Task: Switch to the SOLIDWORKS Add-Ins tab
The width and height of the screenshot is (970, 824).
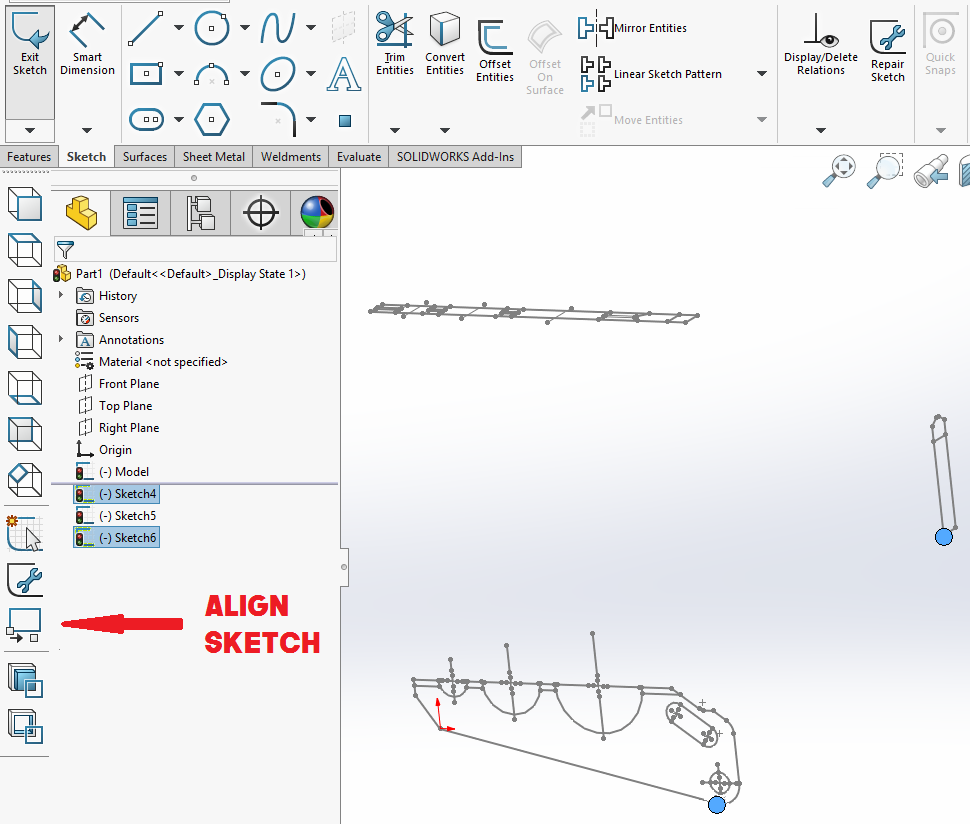Action: click(x=455, y=157)
